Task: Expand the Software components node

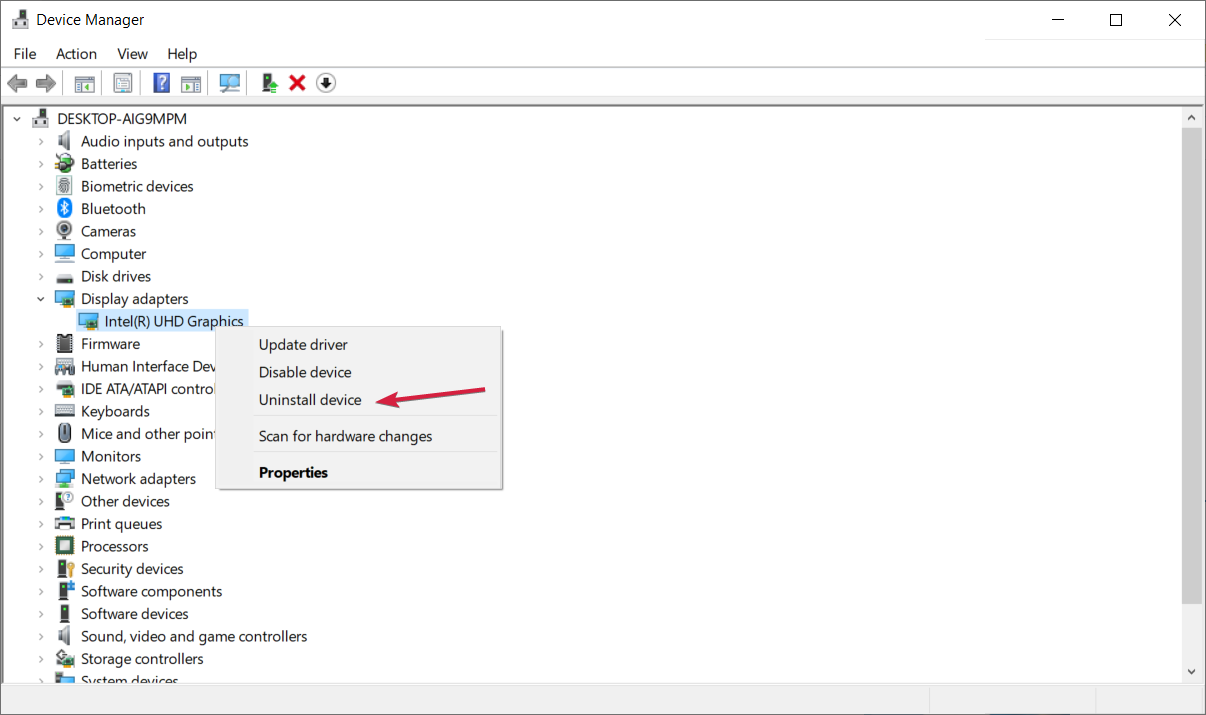Action: click(41, 591)
